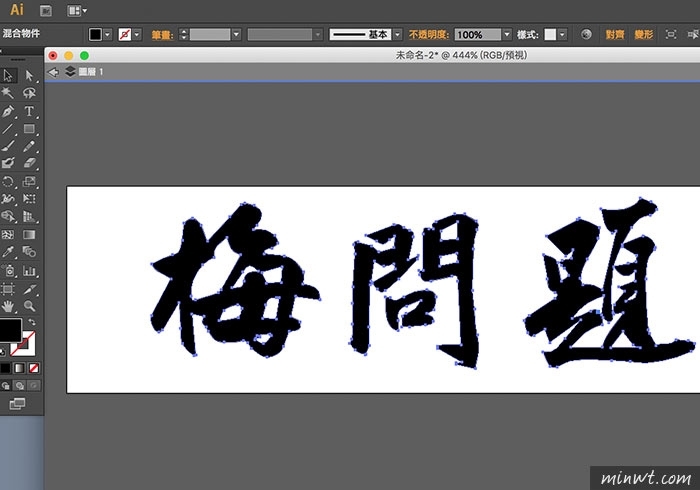Image resolution: width=700 pixels, height=490 pixels.
Task: Select the Rectangle shape tool
Action: pos(30,129)
